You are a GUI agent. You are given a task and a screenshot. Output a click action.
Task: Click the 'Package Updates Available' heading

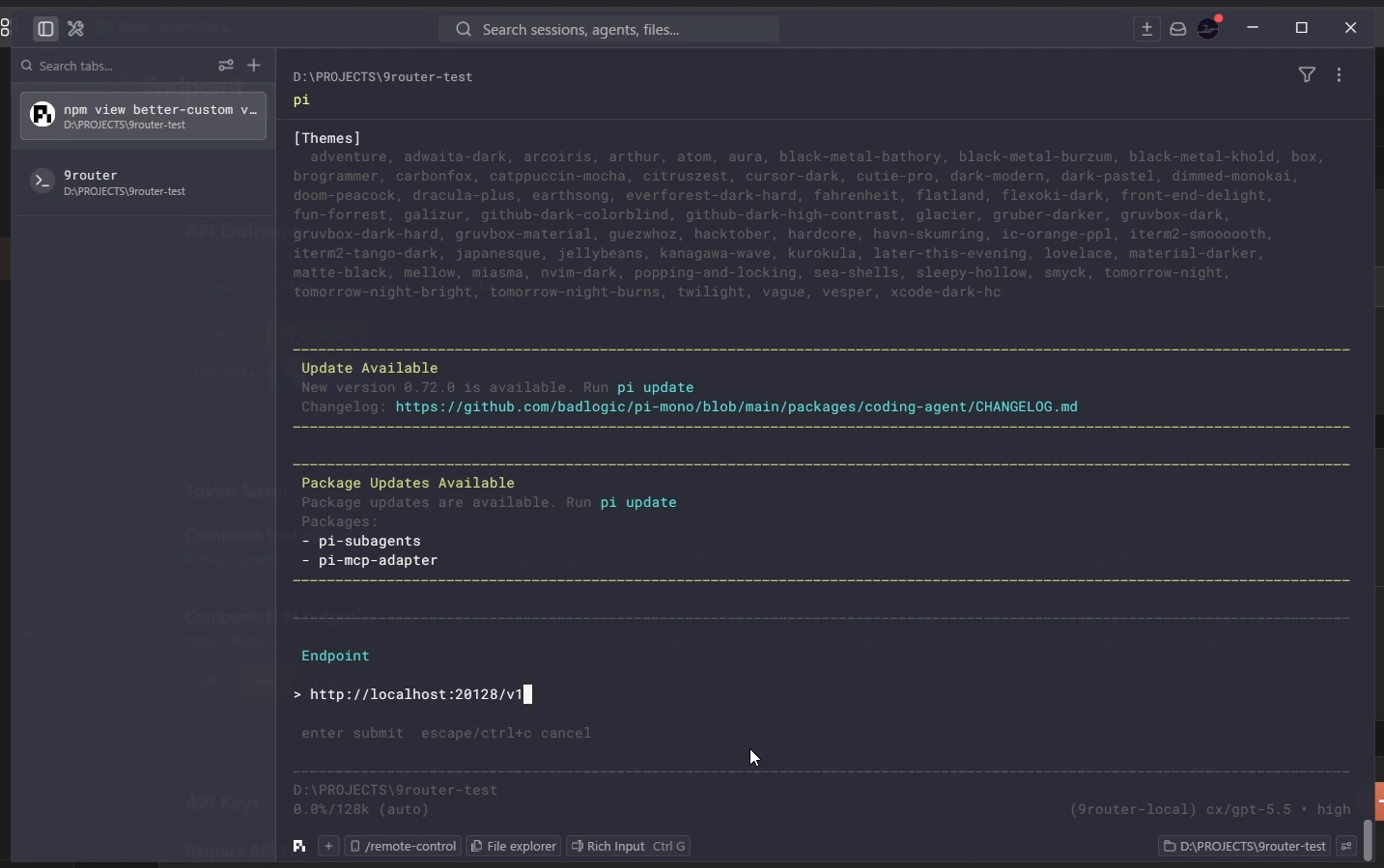409,484
